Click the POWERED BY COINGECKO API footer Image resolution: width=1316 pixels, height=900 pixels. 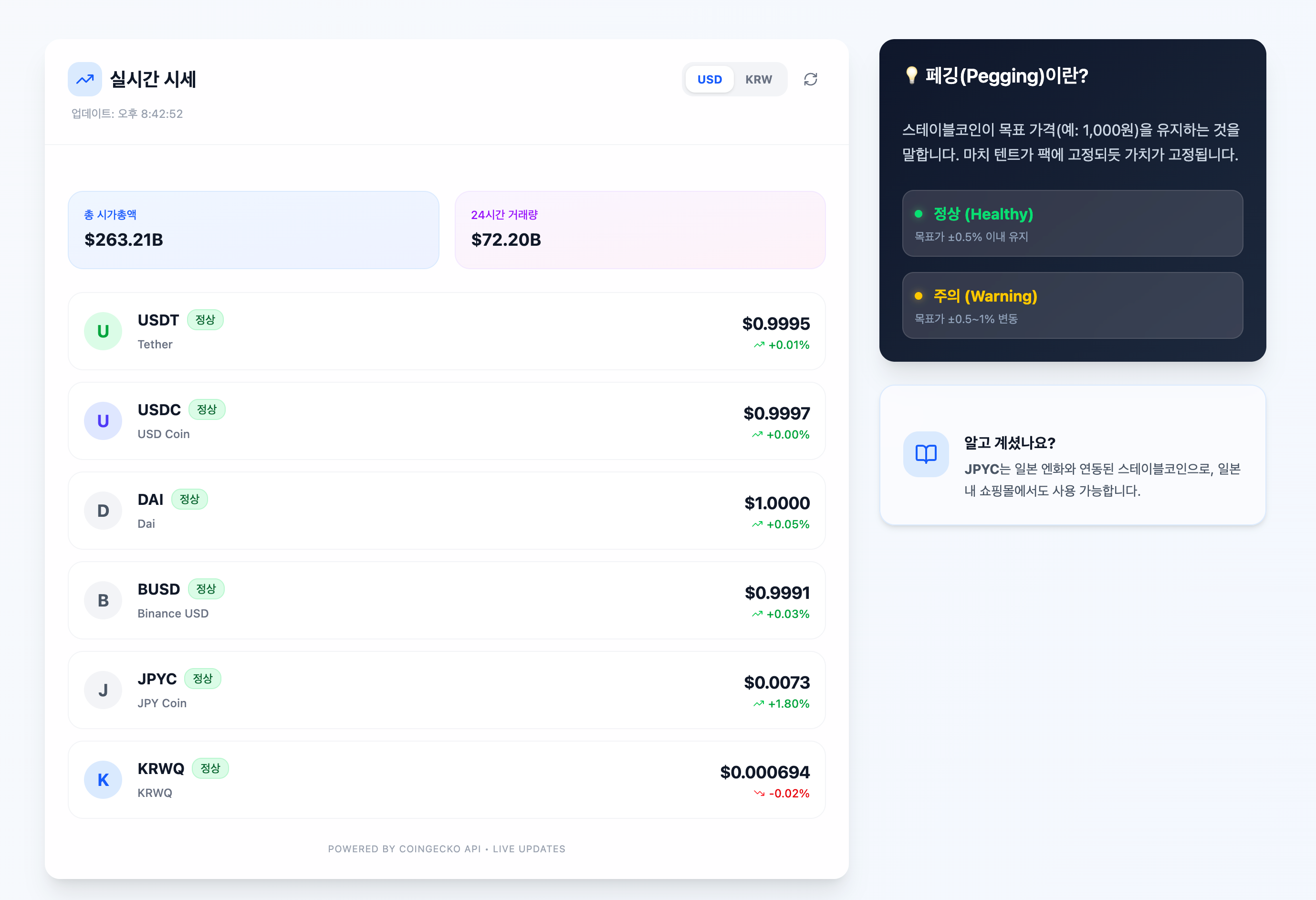446,849
